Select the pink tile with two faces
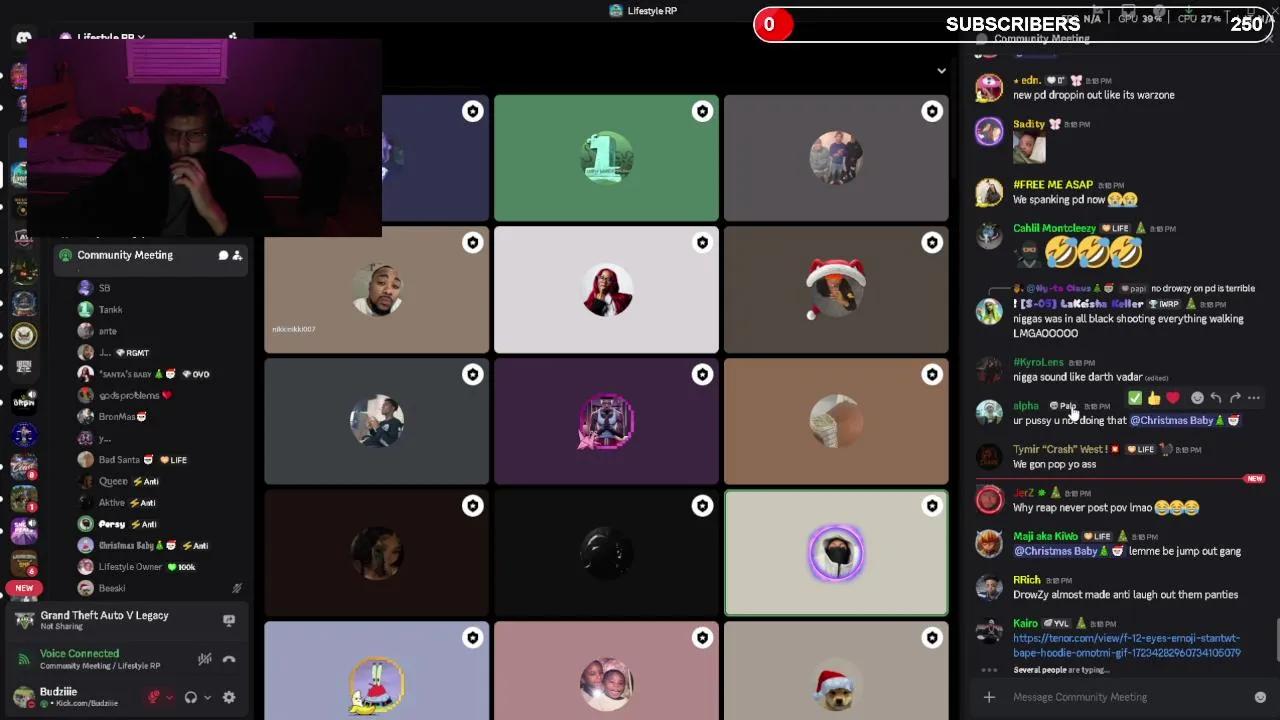1280x720 pixels. (606, 670)
